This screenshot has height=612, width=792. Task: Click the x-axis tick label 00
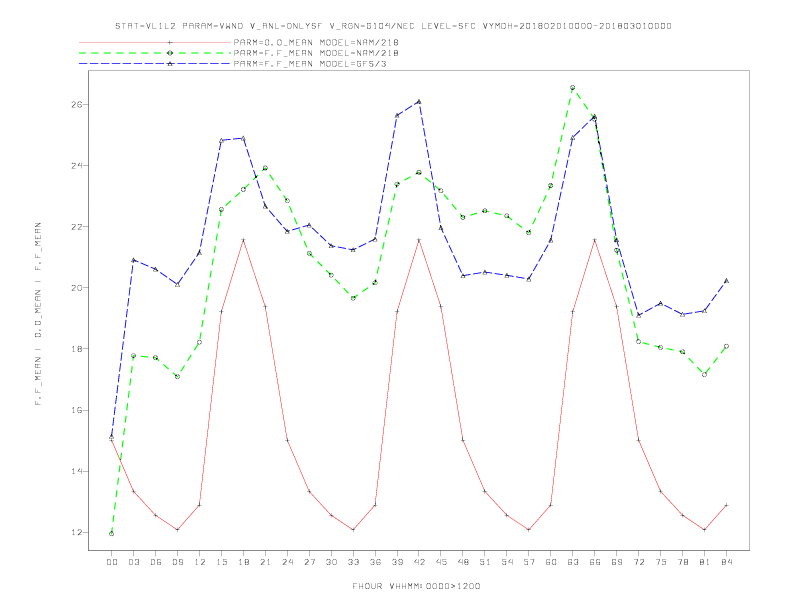click(112, 562)
